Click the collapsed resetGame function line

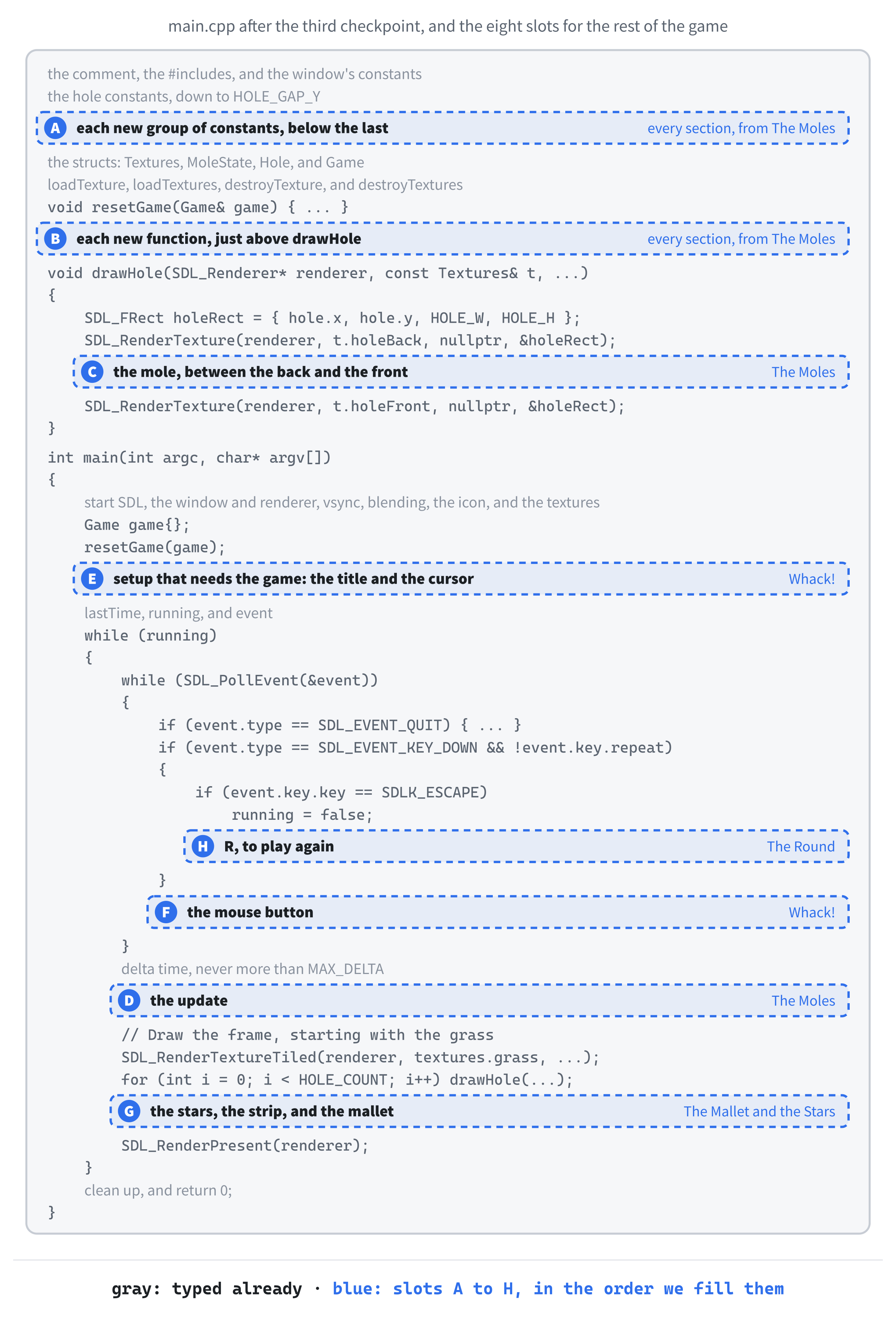(198, 207)
